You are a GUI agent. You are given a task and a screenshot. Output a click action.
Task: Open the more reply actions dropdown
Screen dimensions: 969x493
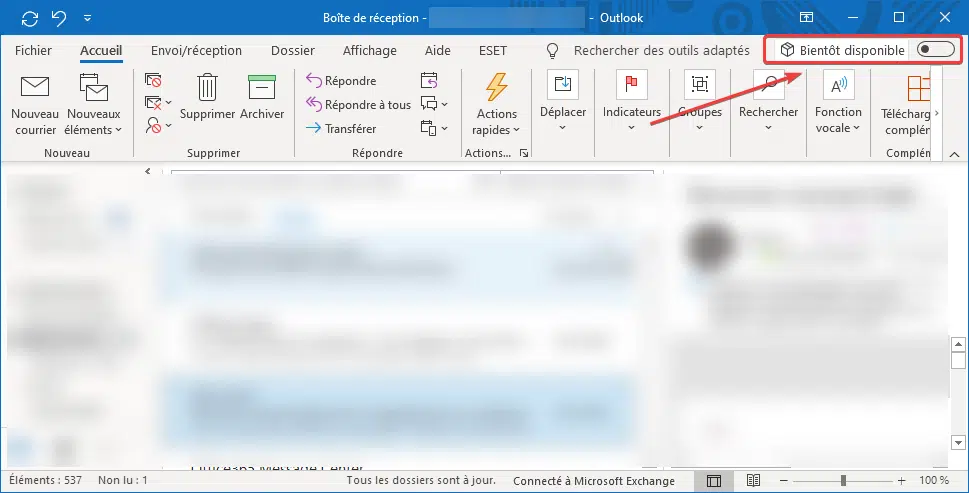(434, 128)
